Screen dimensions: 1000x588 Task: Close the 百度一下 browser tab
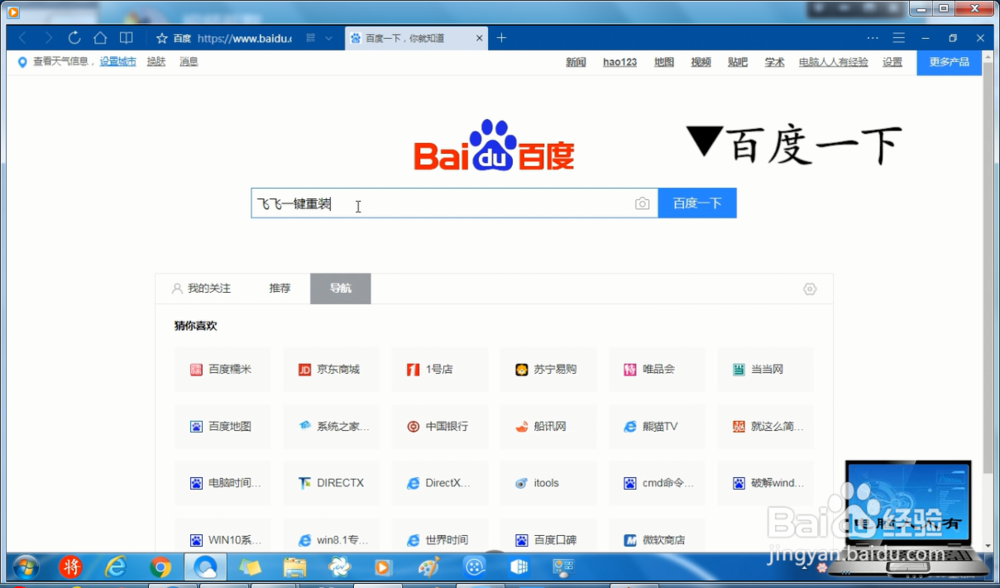(x=480, y=38)
